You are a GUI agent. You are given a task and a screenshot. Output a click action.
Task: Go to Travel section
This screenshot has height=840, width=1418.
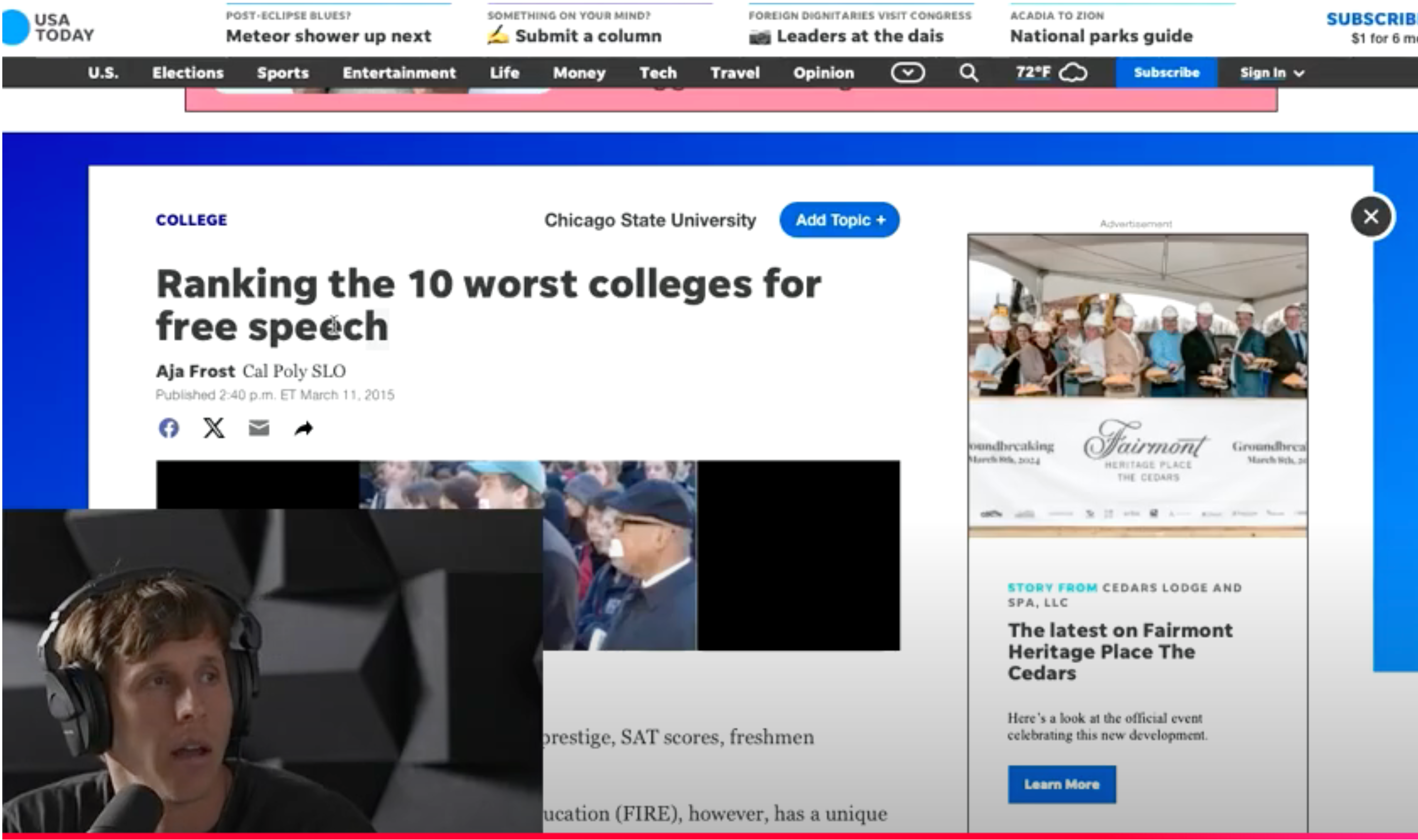pyautogui.click(x=735, y=72)
